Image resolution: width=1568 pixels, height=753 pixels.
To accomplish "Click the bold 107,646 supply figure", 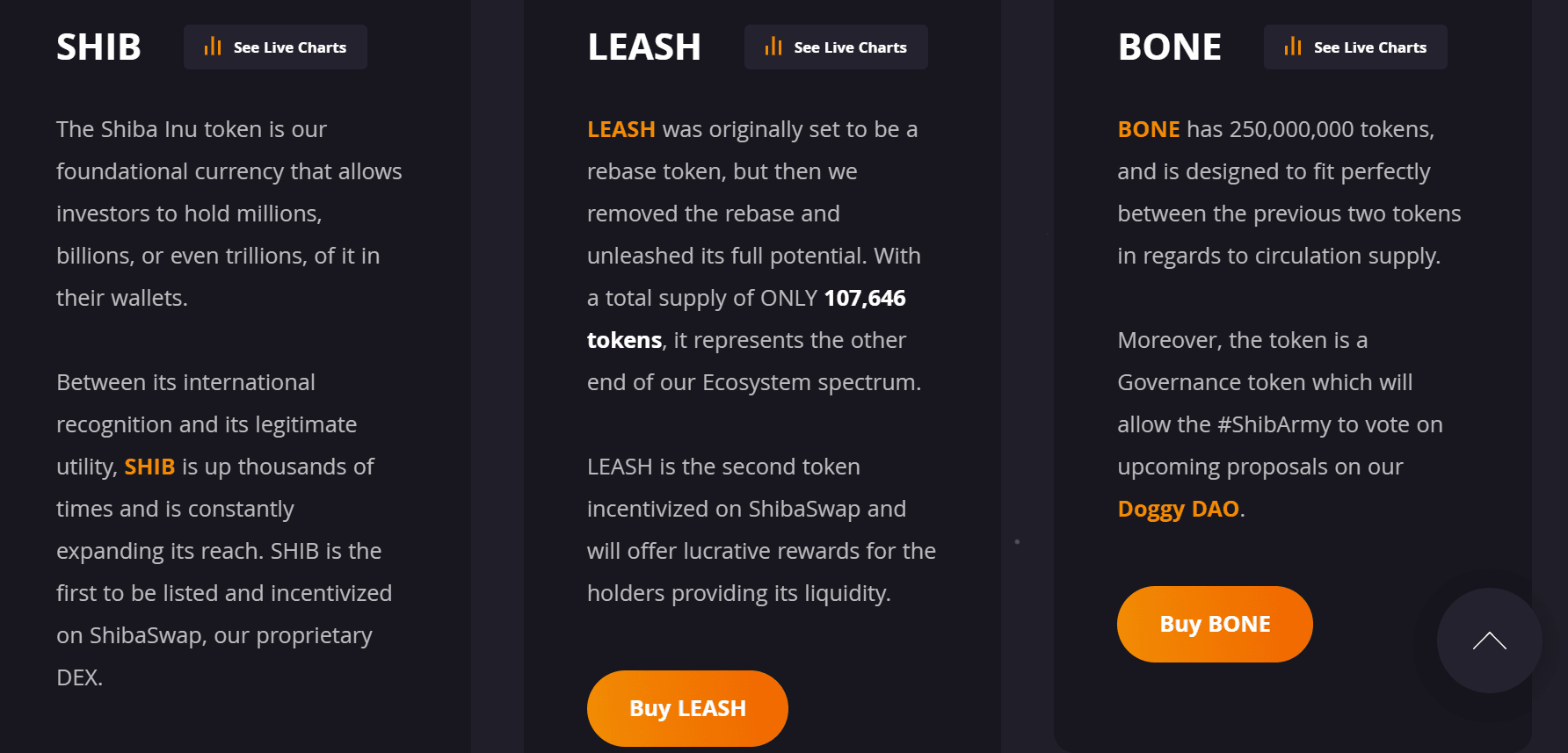I will tap(864, 298).
